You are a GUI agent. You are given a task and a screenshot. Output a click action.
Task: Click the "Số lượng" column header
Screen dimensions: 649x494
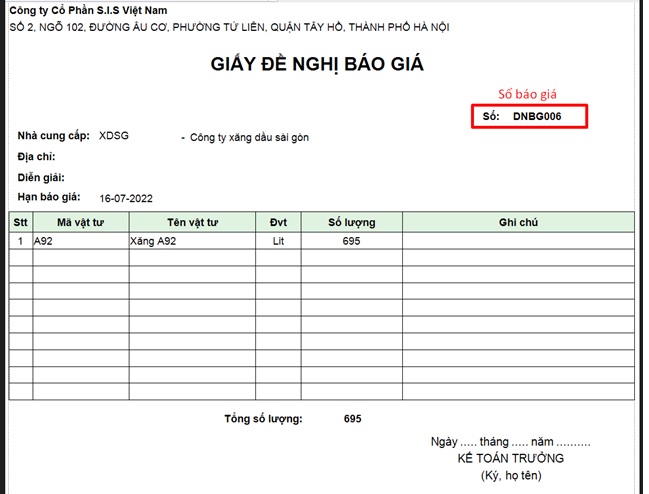pyautogui.click(x=352, y=222)
